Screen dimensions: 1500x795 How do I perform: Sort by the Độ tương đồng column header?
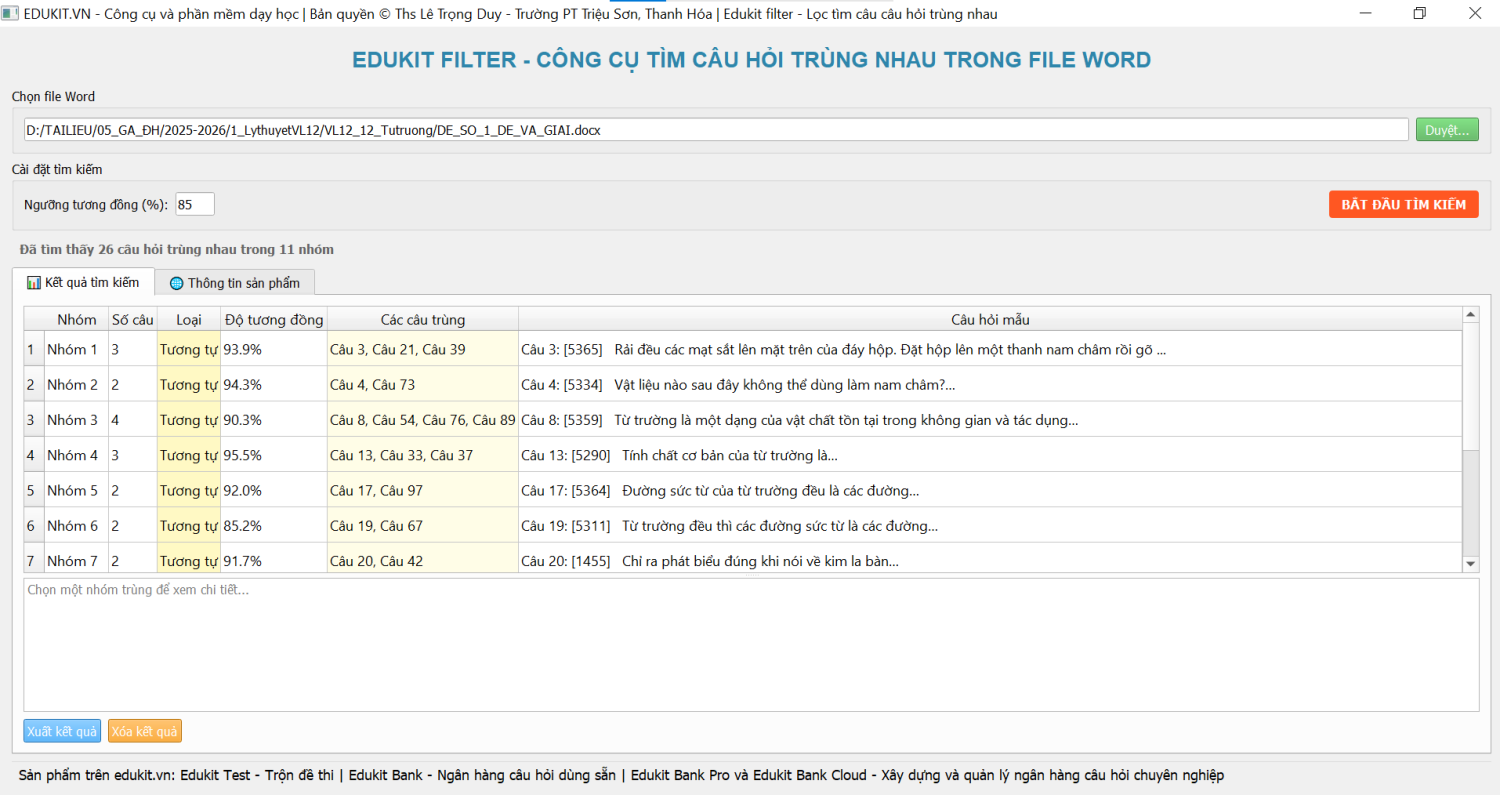[x=274, y=320]
